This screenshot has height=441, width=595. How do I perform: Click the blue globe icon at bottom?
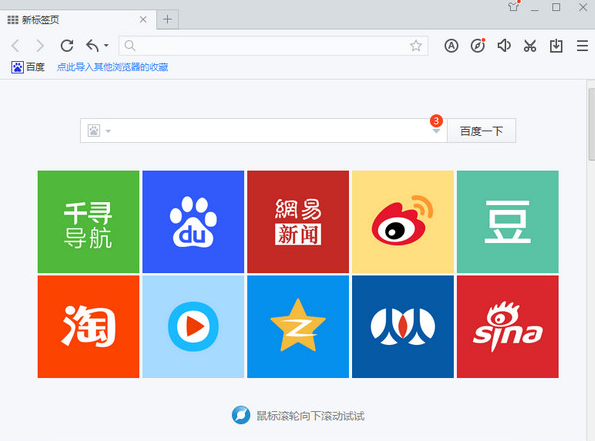(x=241, y=415)
